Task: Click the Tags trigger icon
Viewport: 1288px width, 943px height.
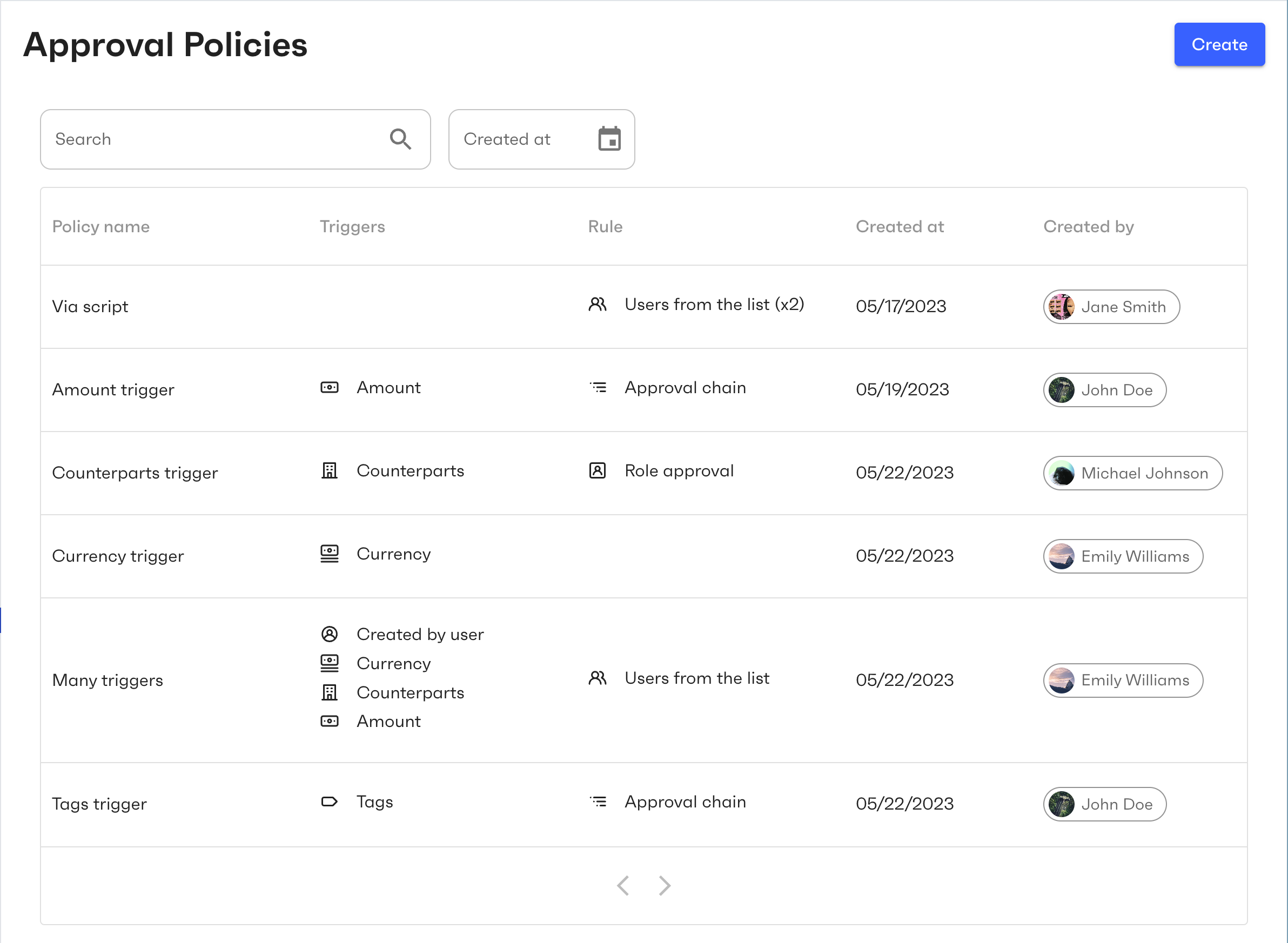Action: tap(330, 802)
